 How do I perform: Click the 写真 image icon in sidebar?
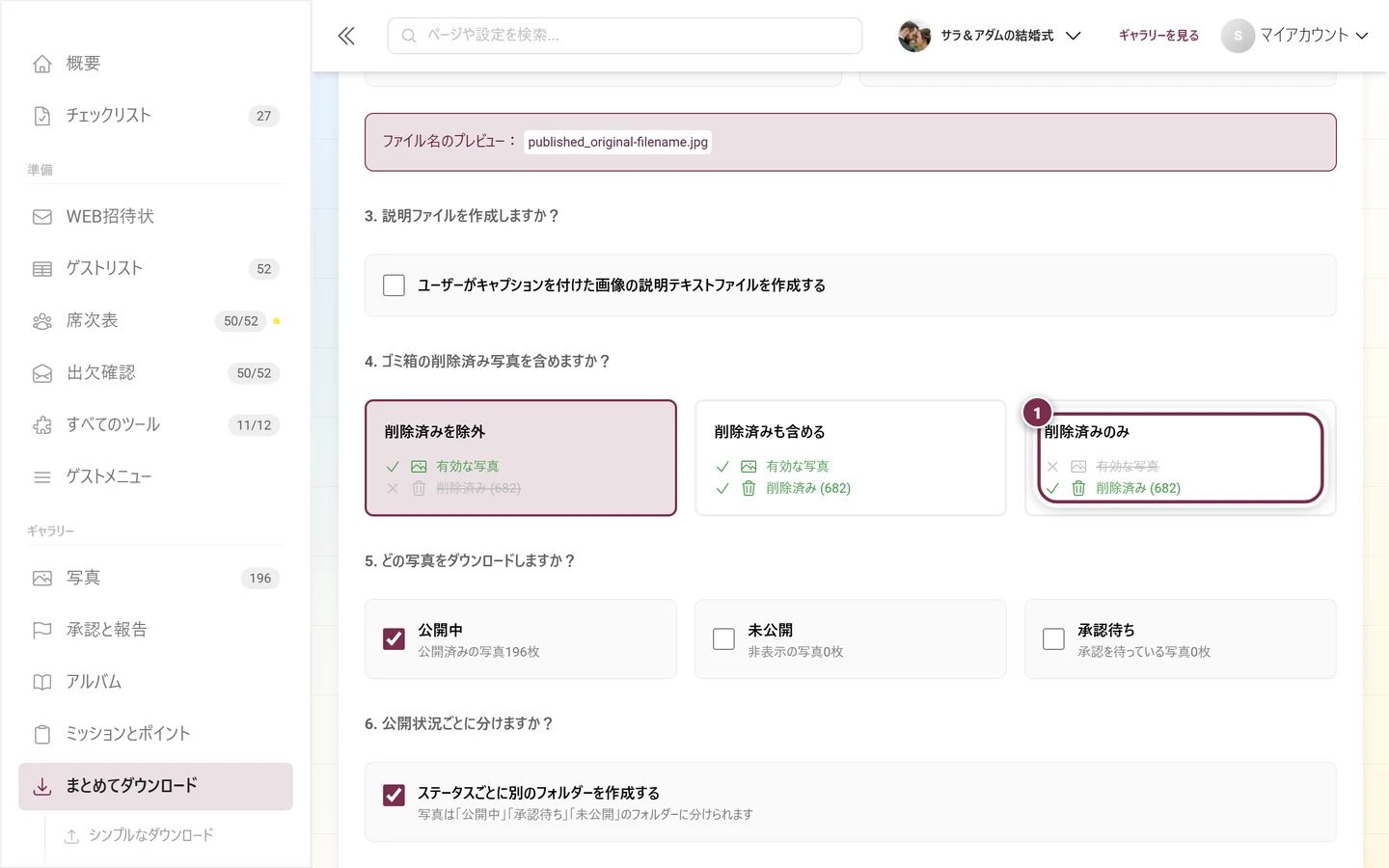click(x=42, y=579)
